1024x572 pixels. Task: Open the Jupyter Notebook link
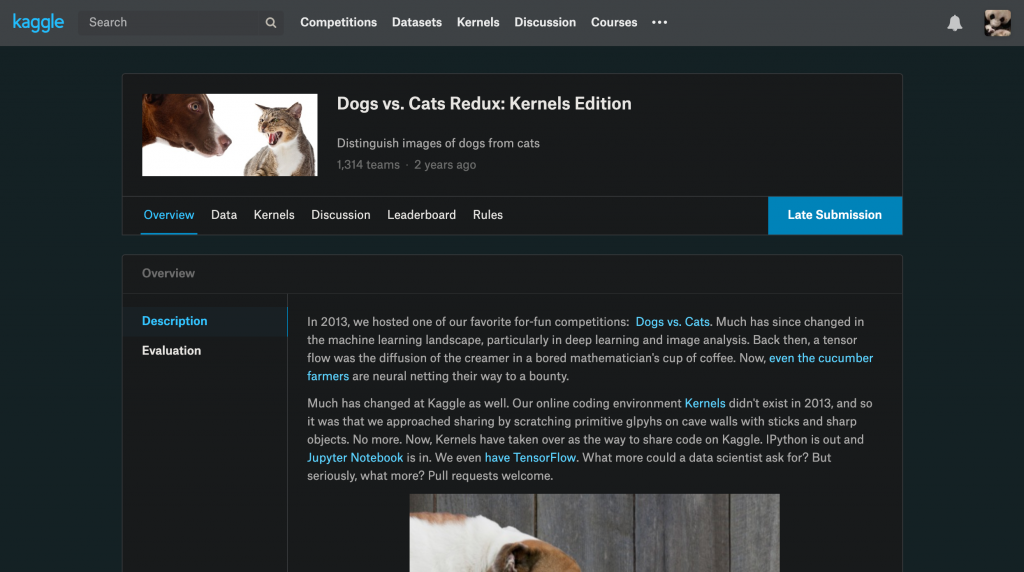(x=355, y=458)
